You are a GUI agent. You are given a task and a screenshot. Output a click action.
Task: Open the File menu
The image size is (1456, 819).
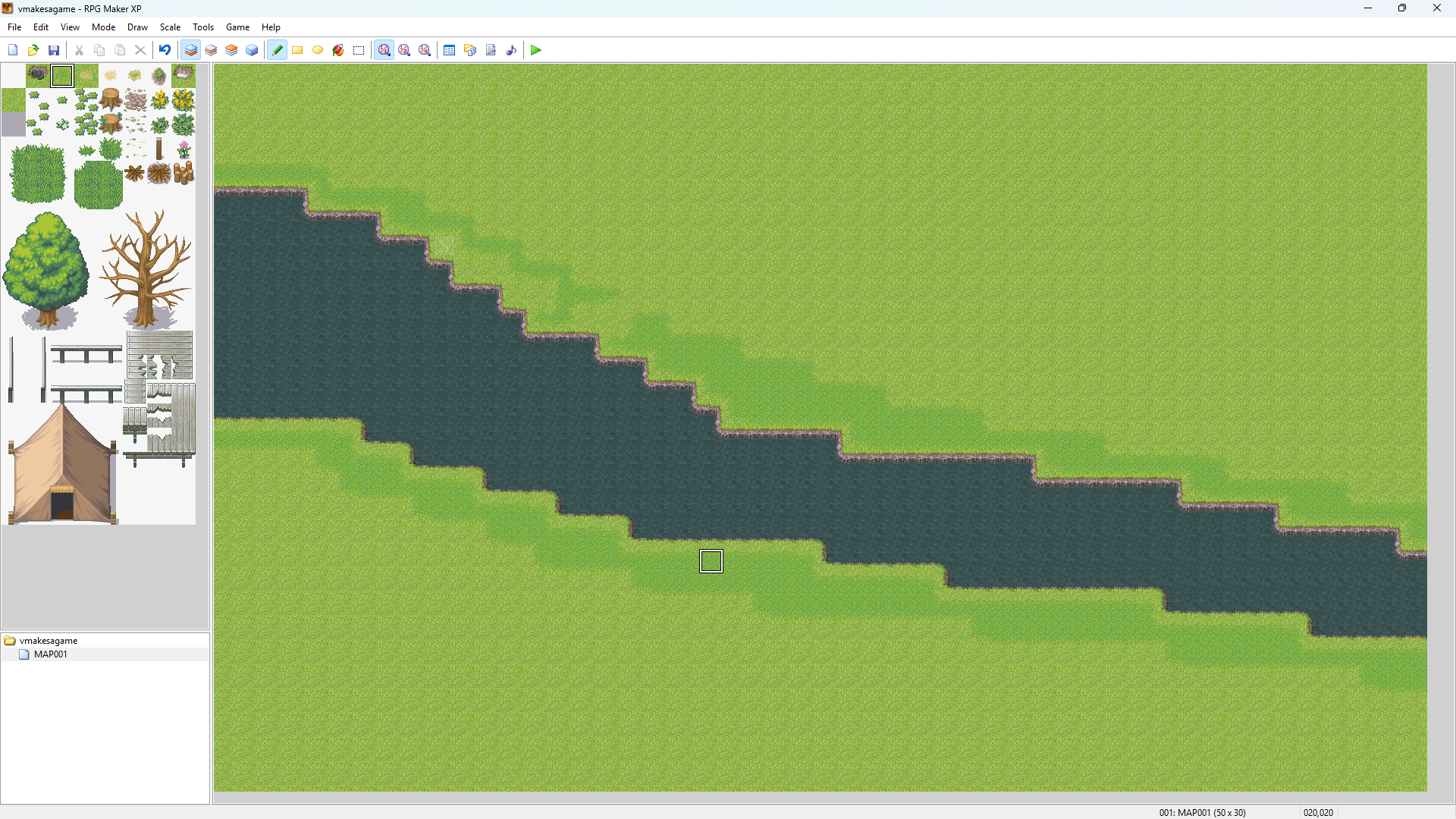(14, 27)
